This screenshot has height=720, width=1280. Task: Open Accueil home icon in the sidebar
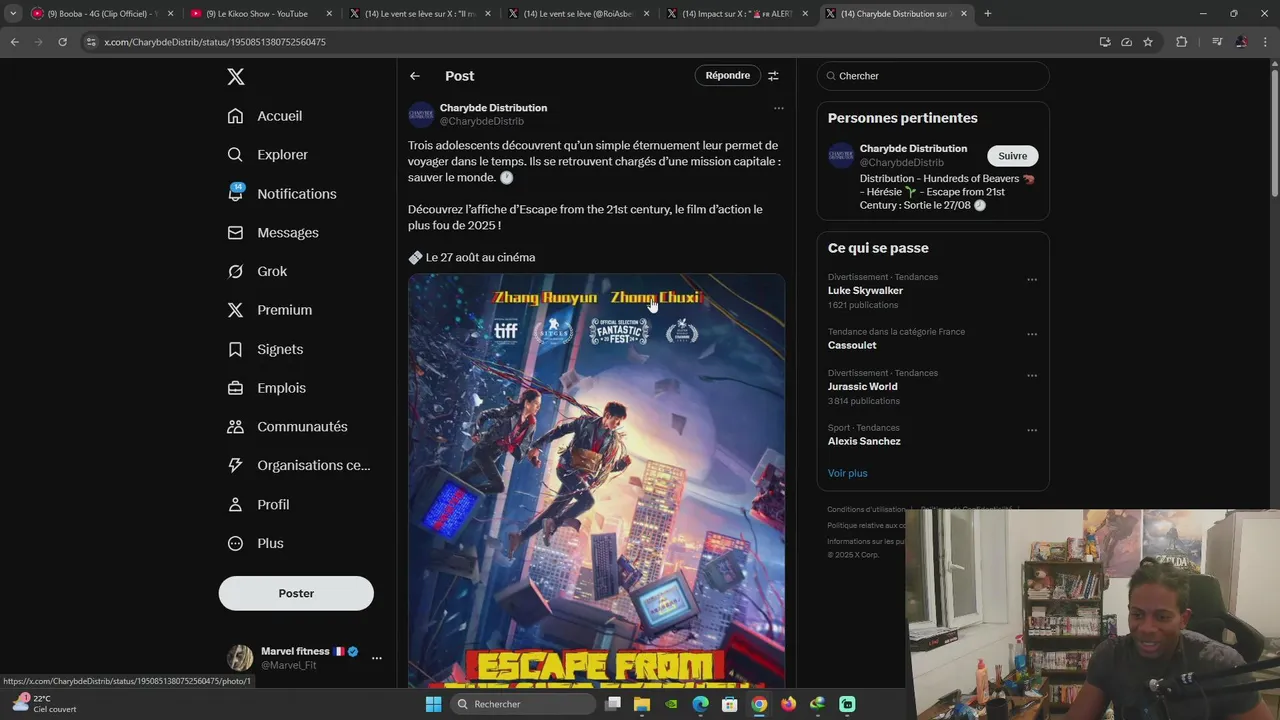[x=235, y=116]
